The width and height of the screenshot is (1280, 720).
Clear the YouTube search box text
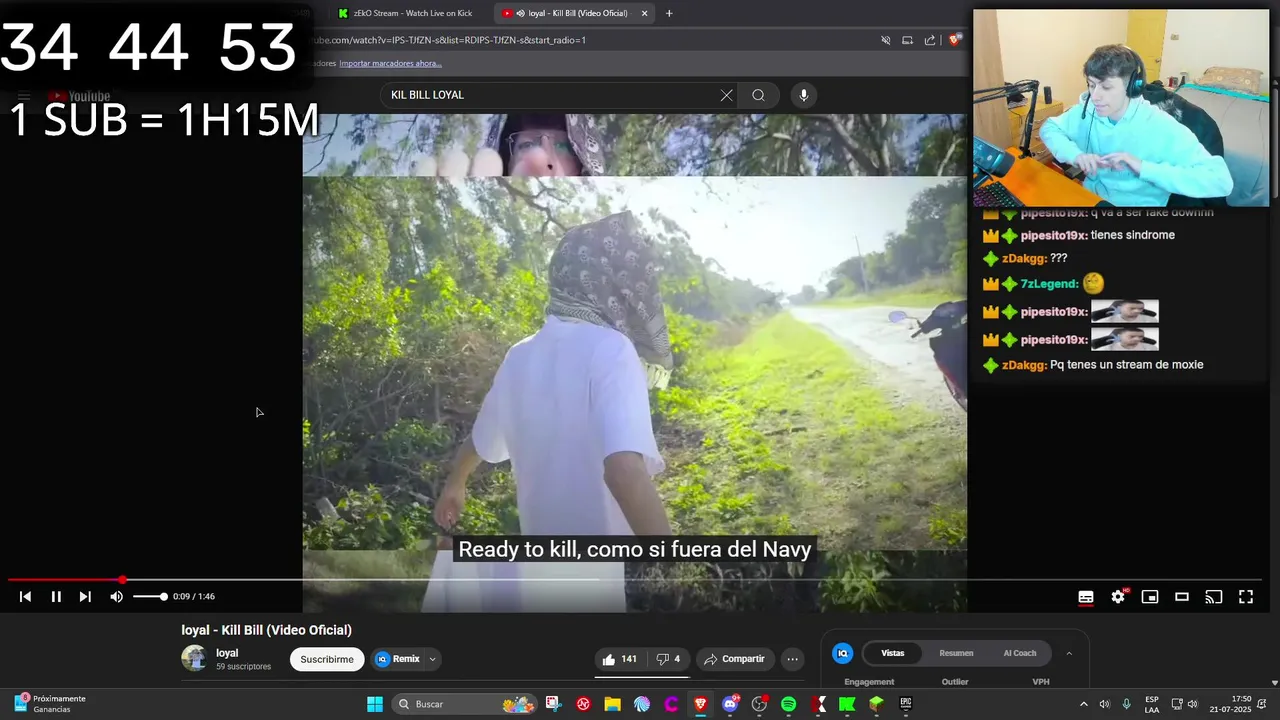726,95
